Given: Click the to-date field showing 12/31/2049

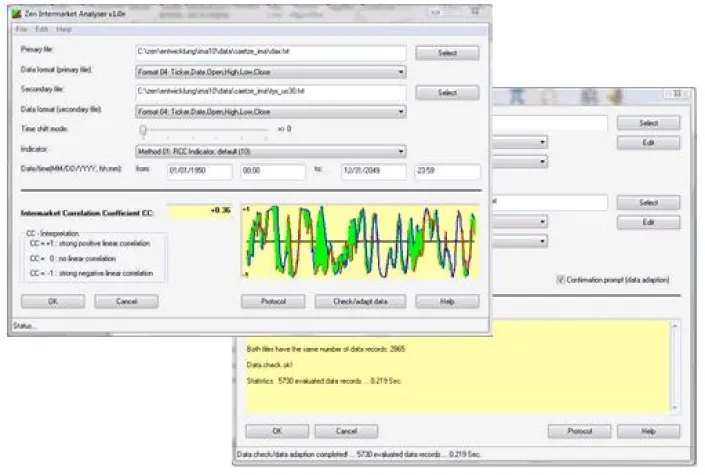Looking at the screenshot, I should coord(372,171).
